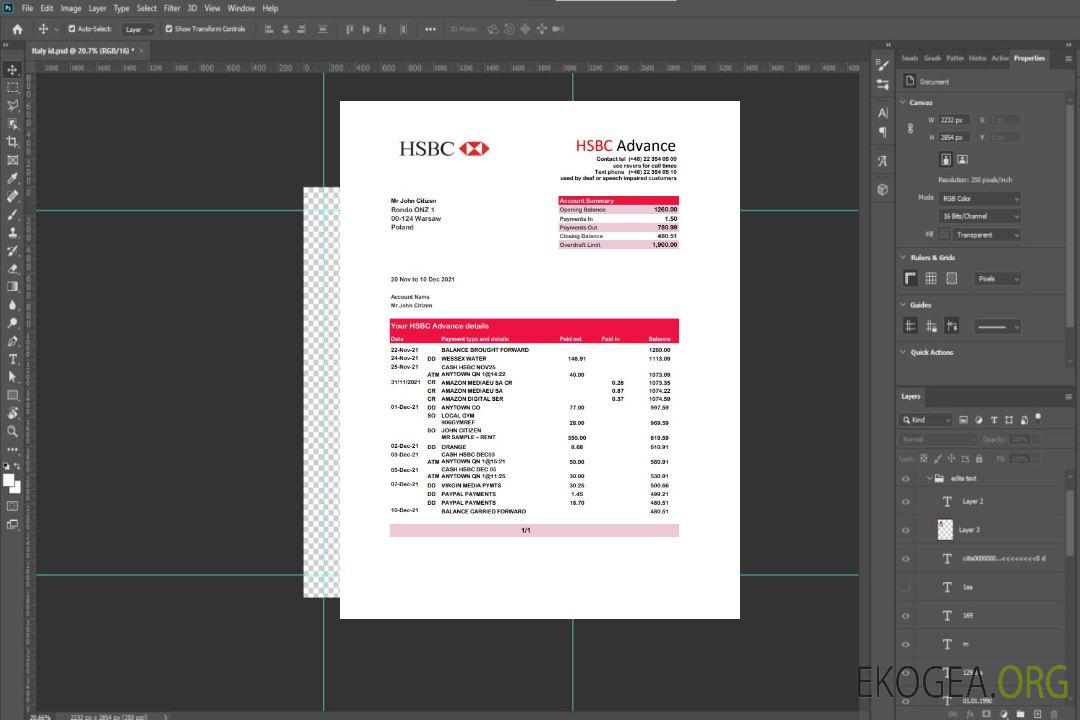Click the lock guides button
This screenshot has width=1080, height=720.
click(931, 327)
